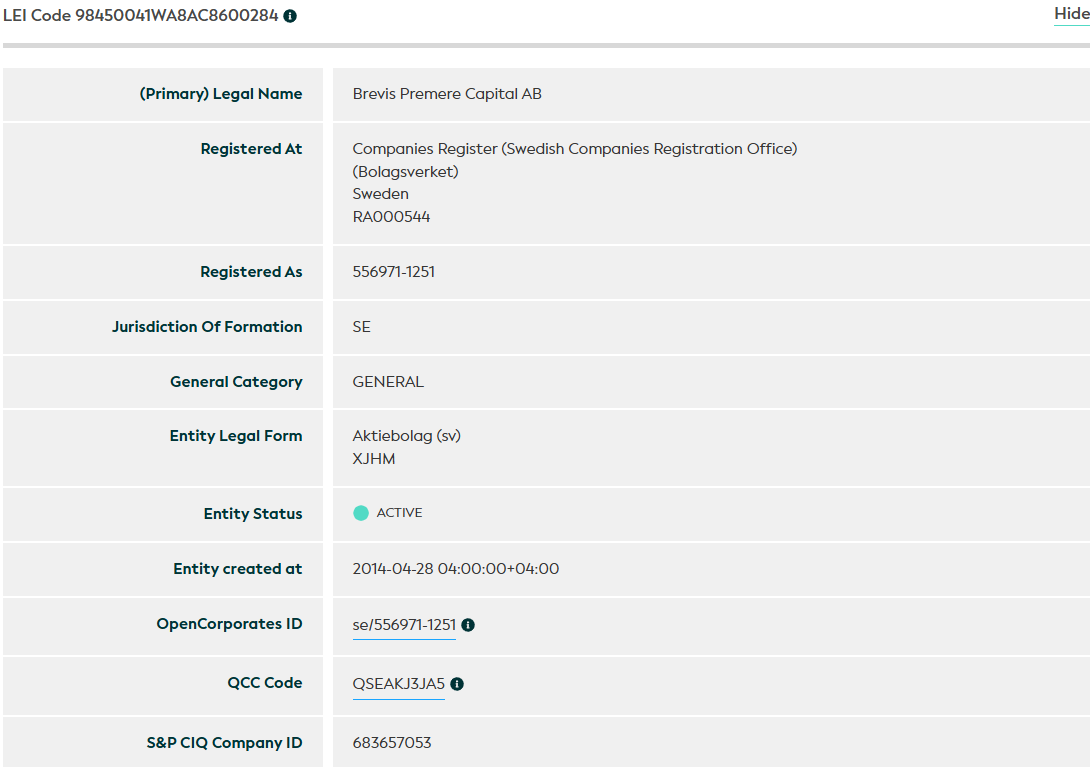Click the GENERAL category value
This screenshot has width=1090, height=767.
[x=388, y=382]
